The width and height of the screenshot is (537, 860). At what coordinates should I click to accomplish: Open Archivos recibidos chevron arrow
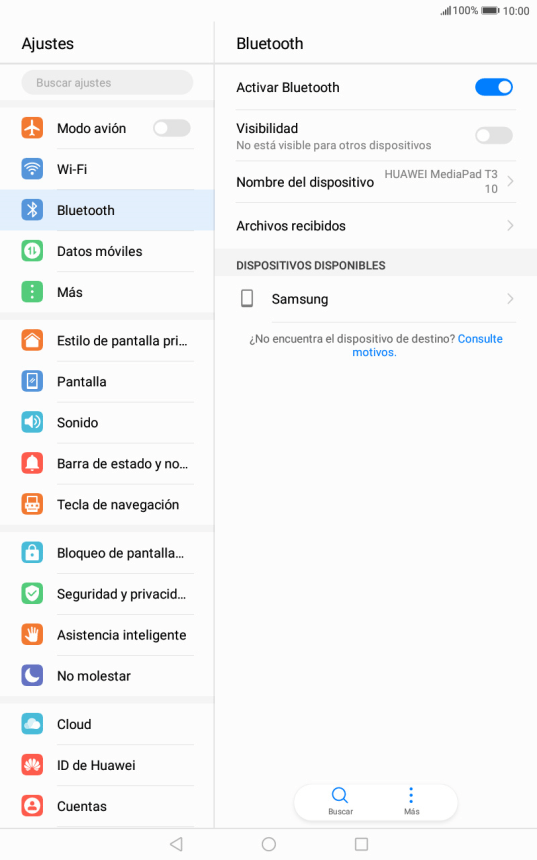510,225
